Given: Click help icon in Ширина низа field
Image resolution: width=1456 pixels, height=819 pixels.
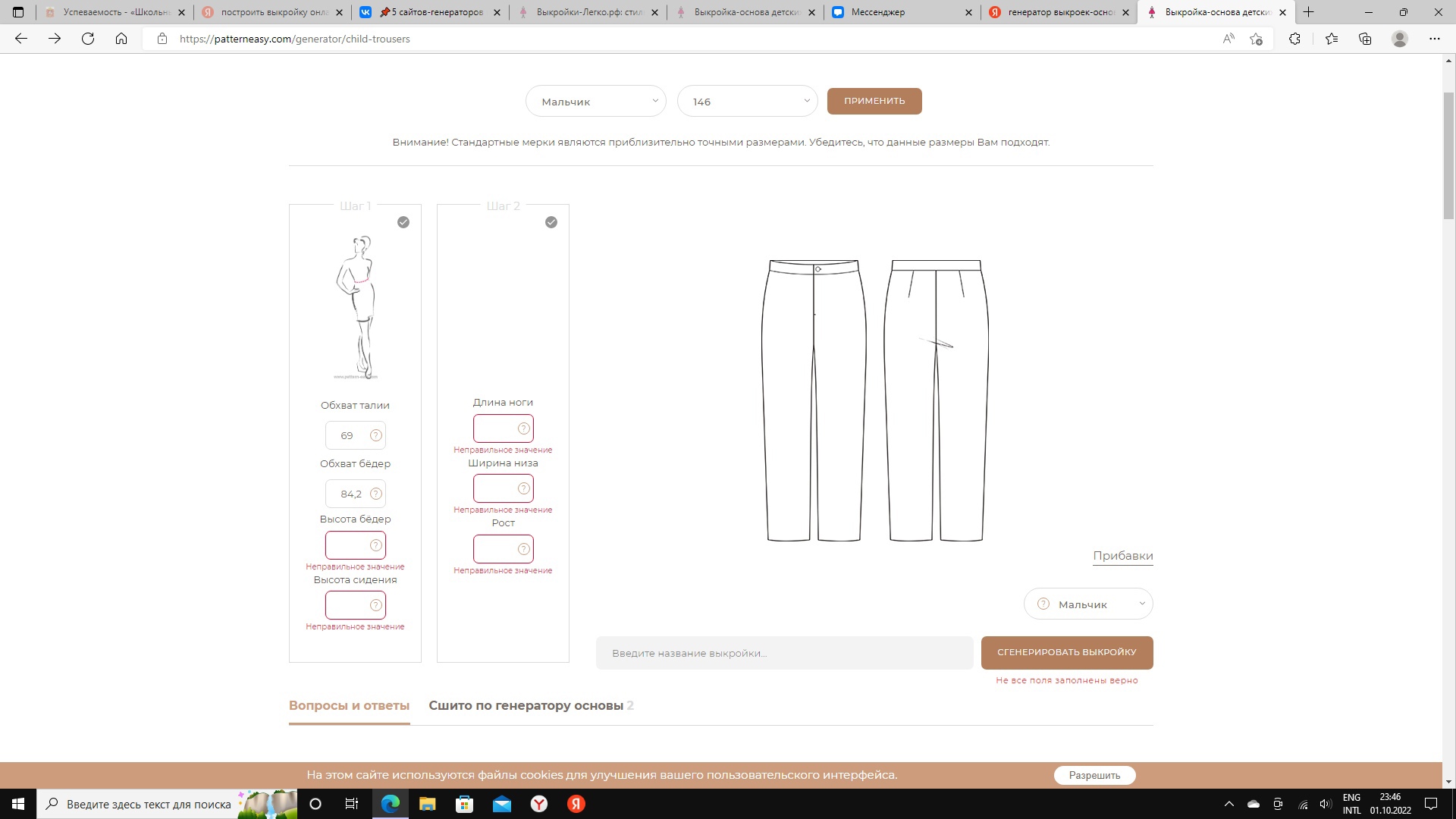Looking at the screenshot, I should [x=523, y=488].
